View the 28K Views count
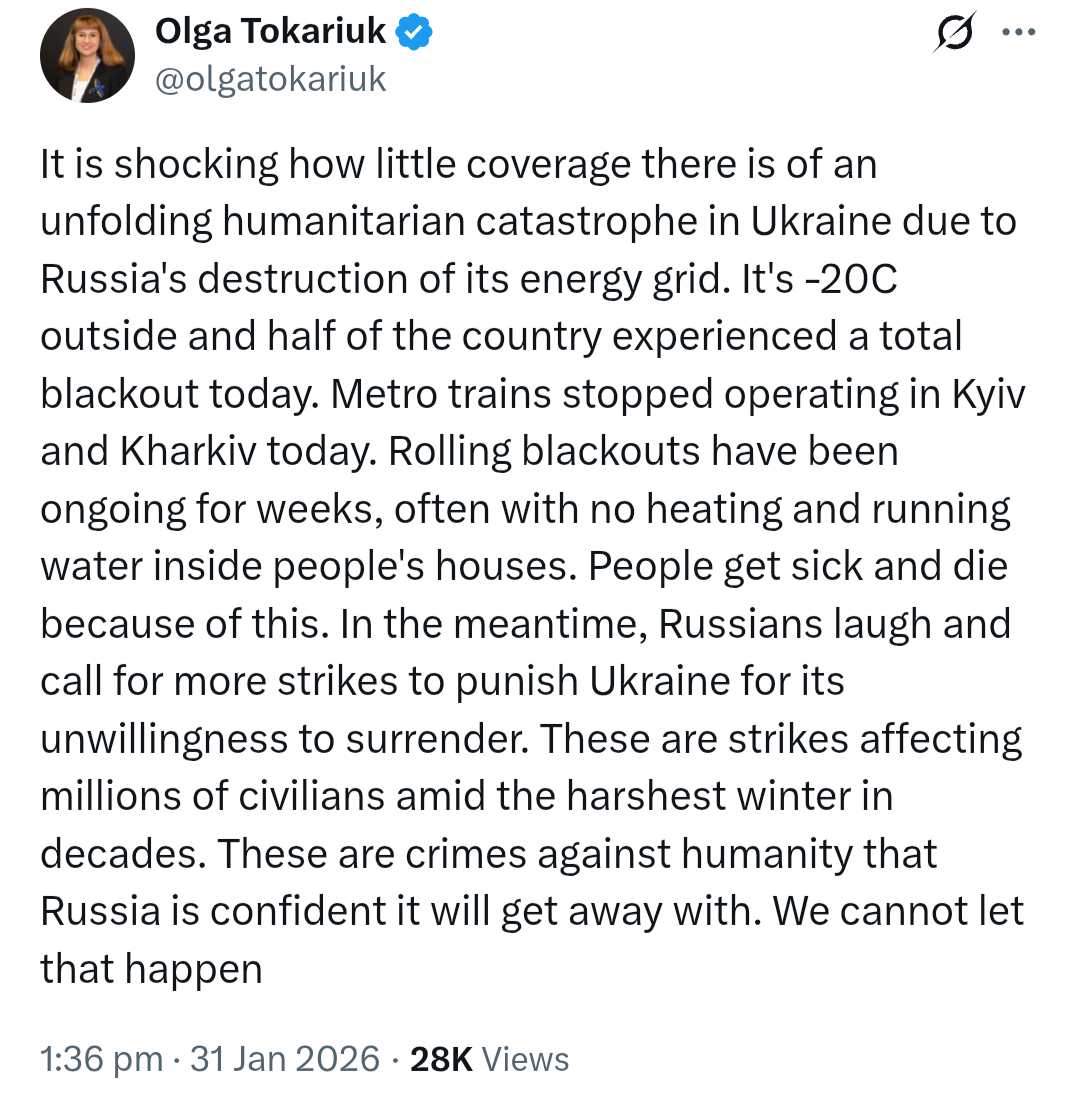The height and width of the screenshot is (1108, 1080). pyautogui.click(x=489, y=1059)
